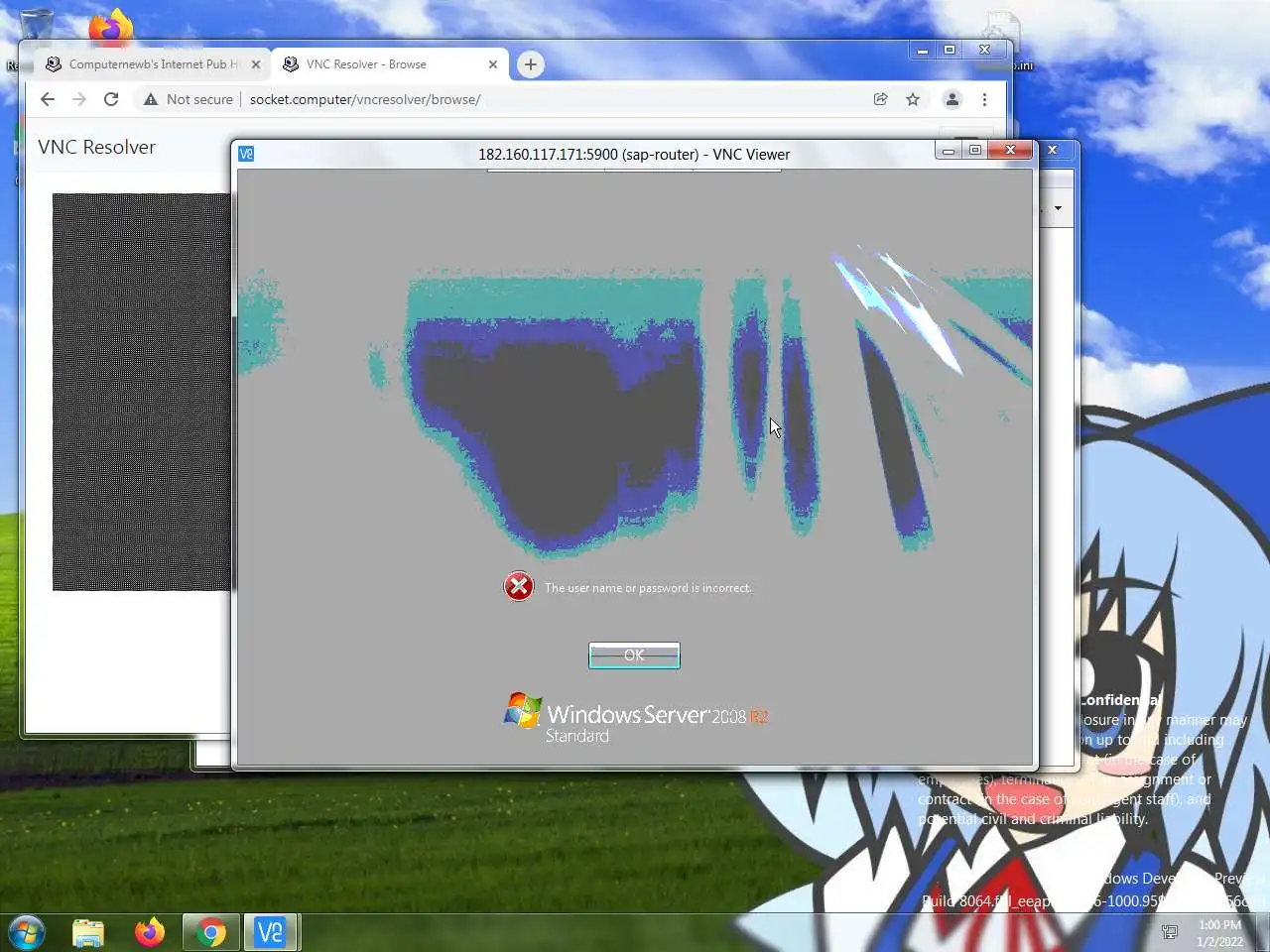Close the Computernewb's Internet Pub tab
This screenshot has width=1270, height=952.
point(256,64)
